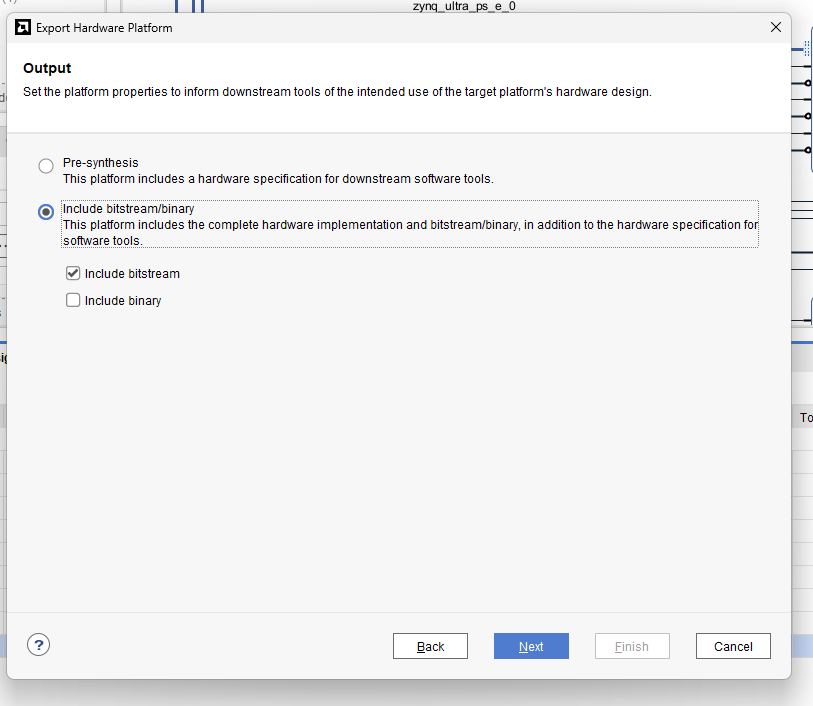Click the greyed-out Finish button
Viewport: 813px width, 706px height.
point(631,646)
